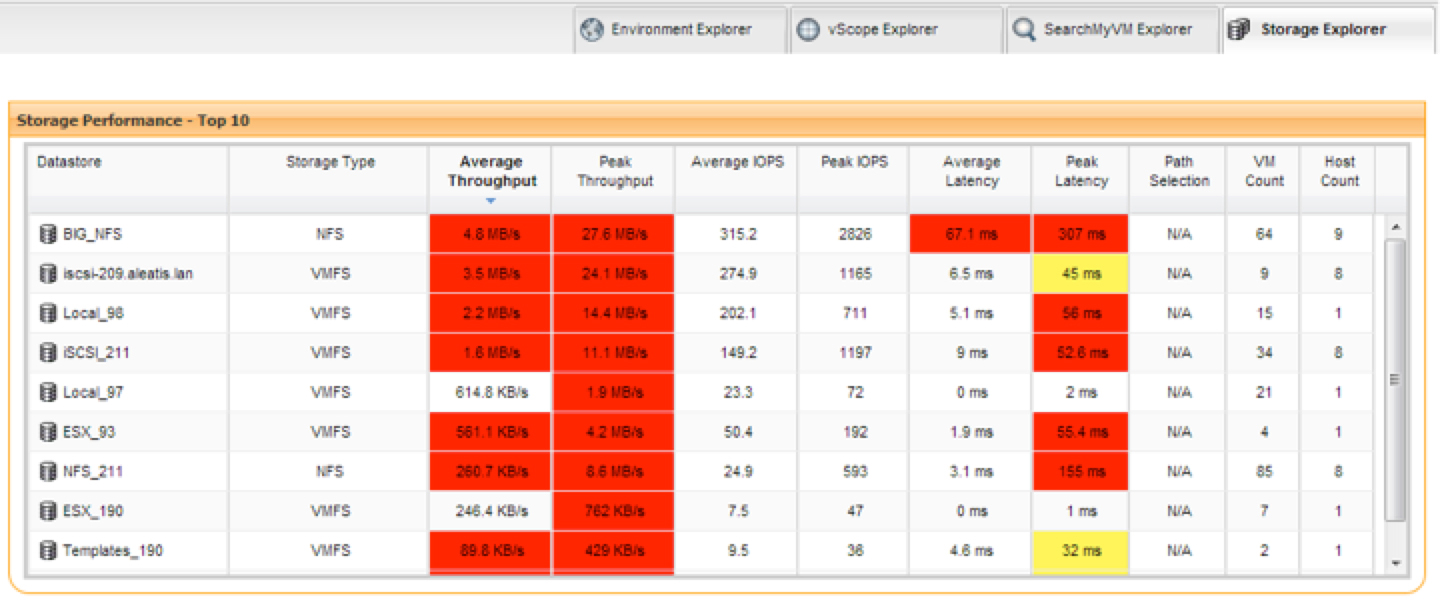
Task: Click Storage Performance - Top 10 panel title
Action: click(133, 121)
